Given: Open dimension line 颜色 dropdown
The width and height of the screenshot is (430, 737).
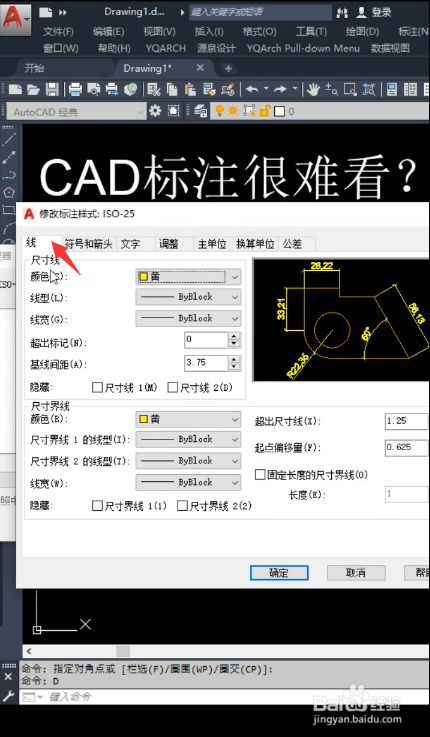Looking at the screenshot, I should (x=188, y=277).
